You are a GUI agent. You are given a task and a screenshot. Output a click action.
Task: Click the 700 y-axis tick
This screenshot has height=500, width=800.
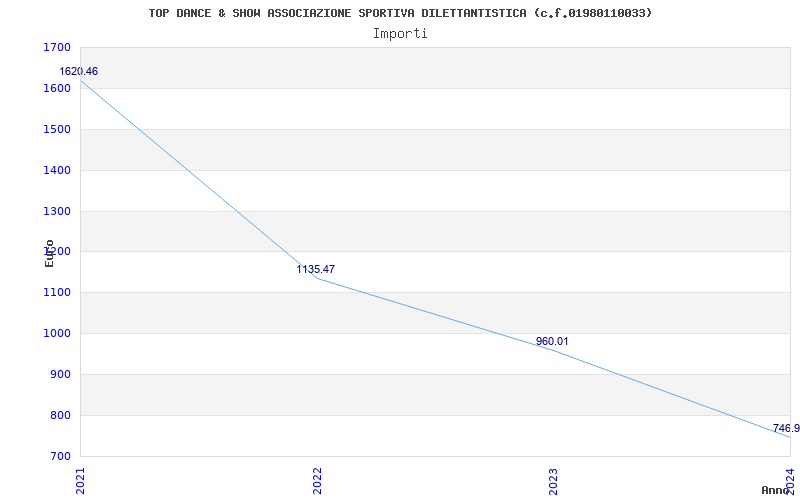click(x=60, y=456)
